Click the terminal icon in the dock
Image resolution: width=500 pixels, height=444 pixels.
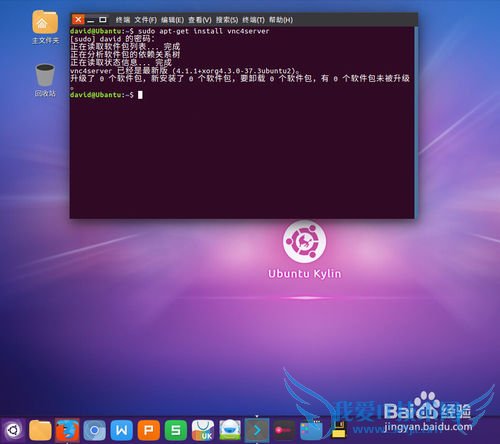(257, 430)
